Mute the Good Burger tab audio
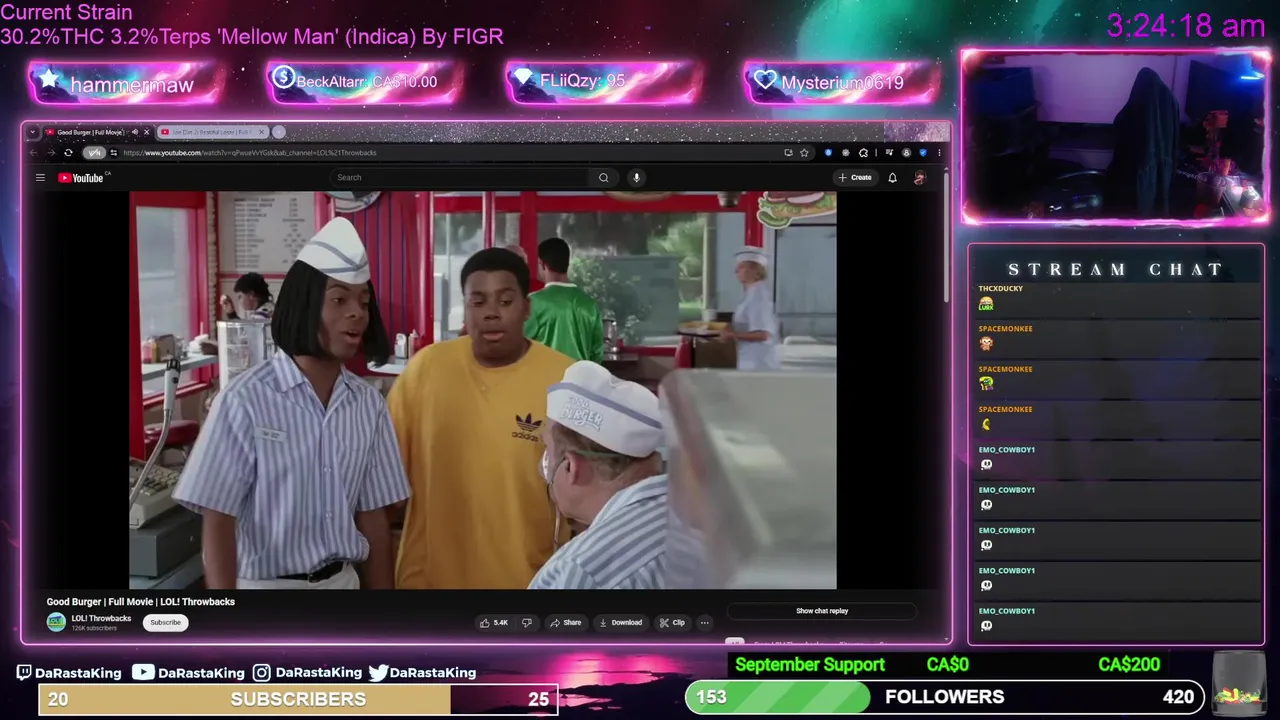This screenshot has height=720, width=1280. (134, 132)
